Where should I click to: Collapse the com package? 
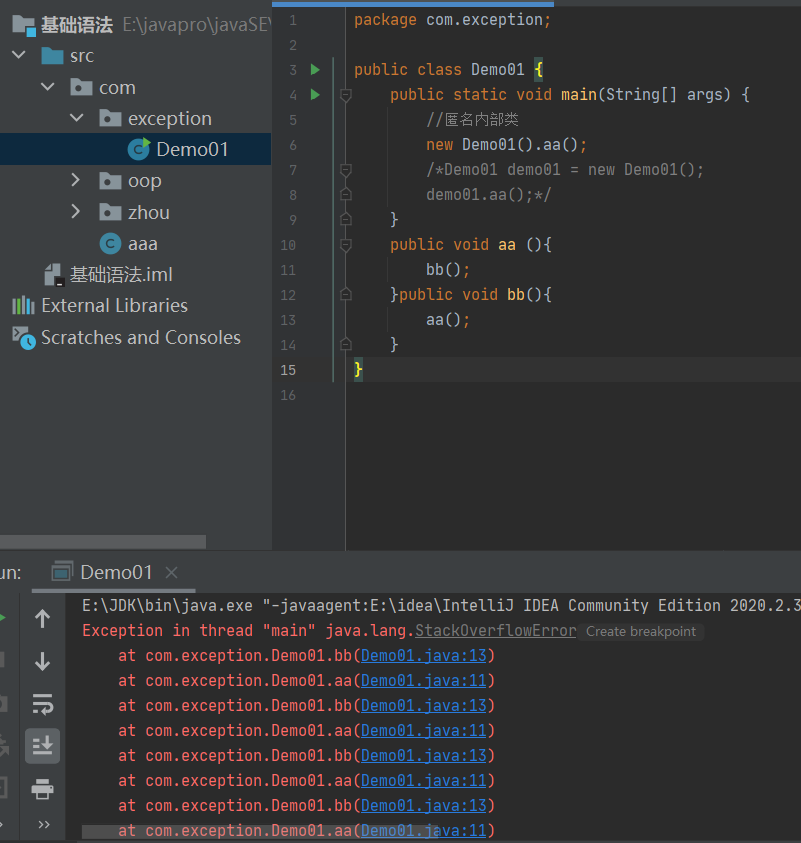click(x=48, y=87)
